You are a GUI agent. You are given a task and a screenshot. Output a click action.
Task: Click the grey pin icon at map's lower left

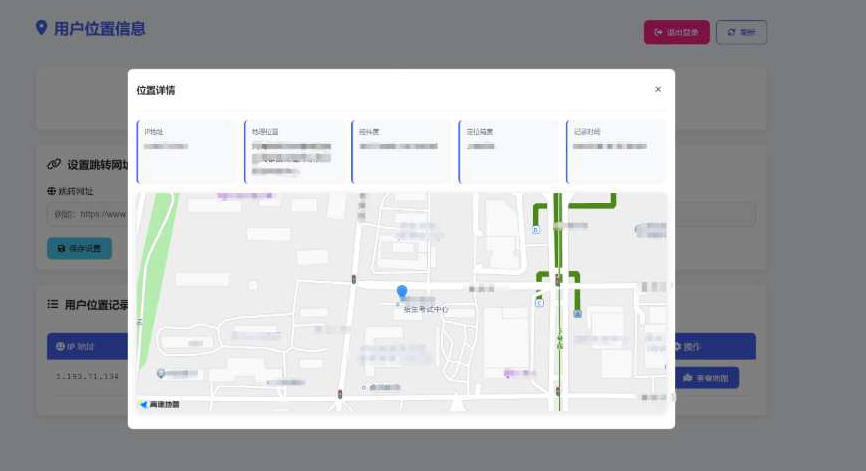point(161,374)
